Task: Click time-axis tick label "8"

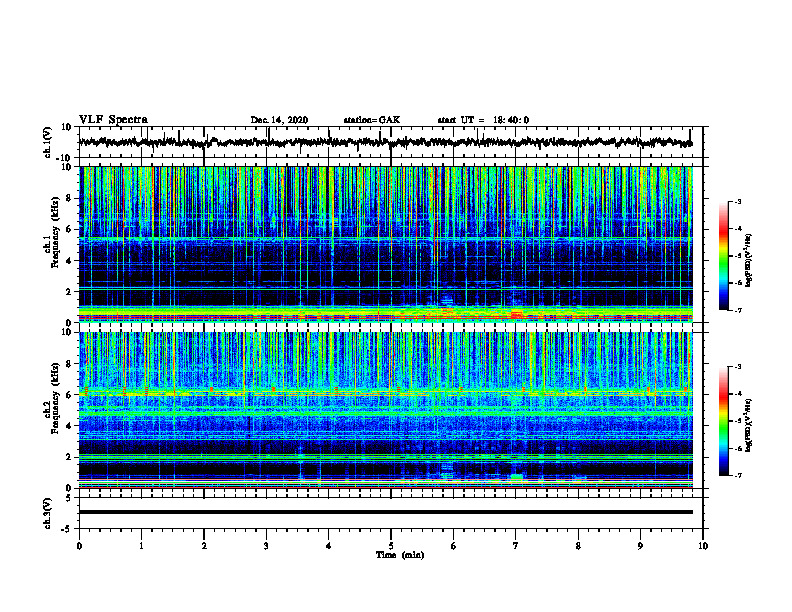Action: [x=578, y=546]
